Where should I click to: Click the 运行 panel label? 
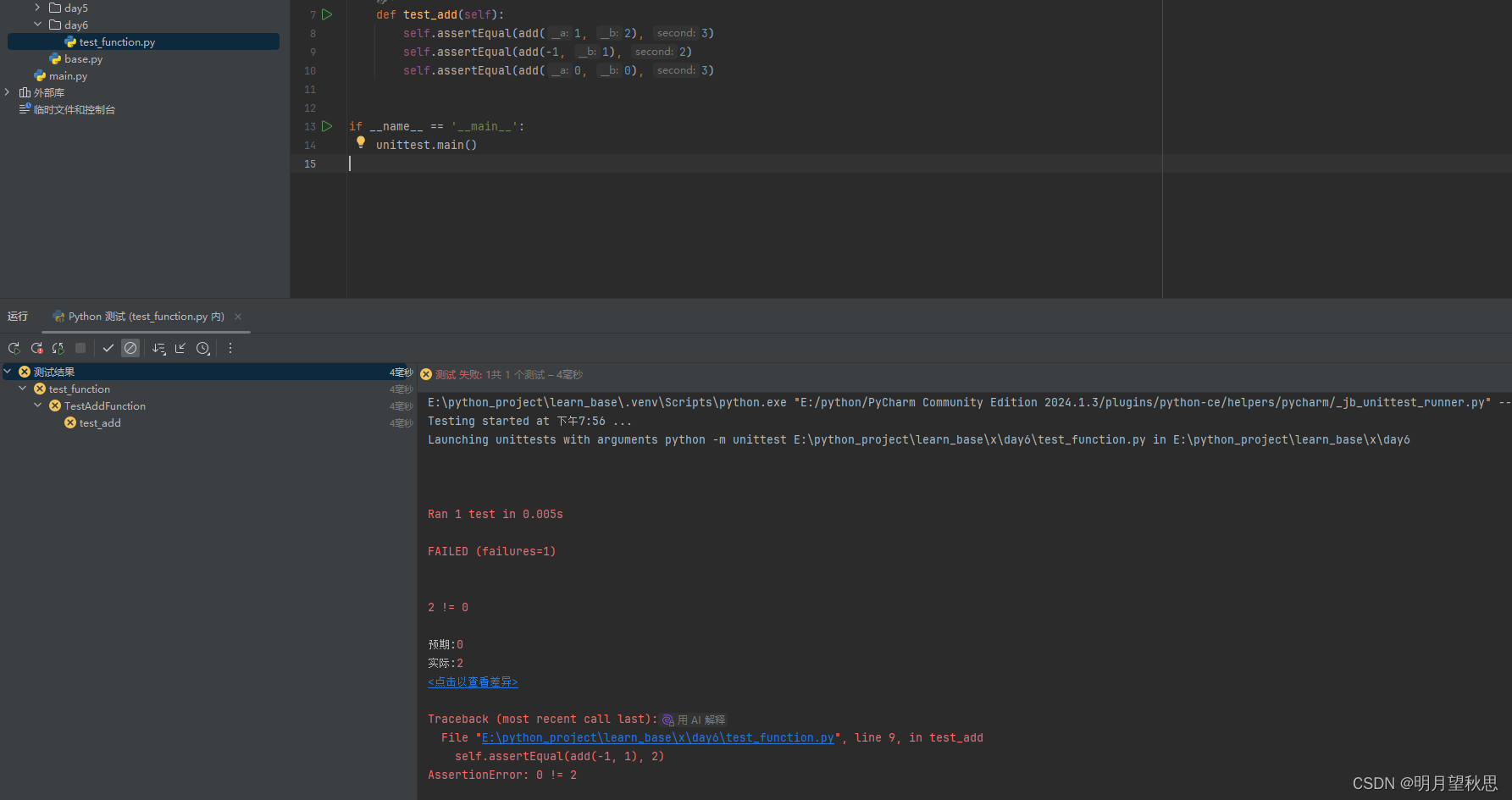18,317
